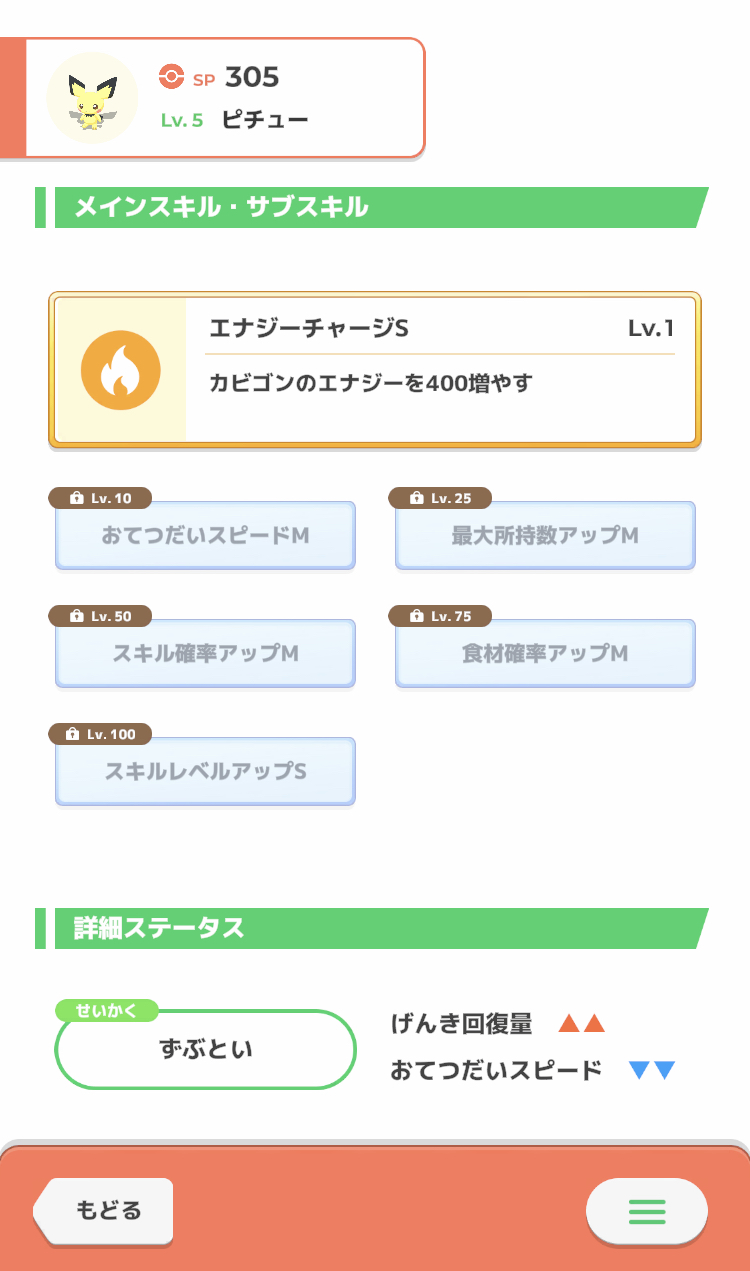This screenshot has height=1271, width=750.
Task: Click the blue down arrows for おてつだいスピード
Action: [652, 1070]
